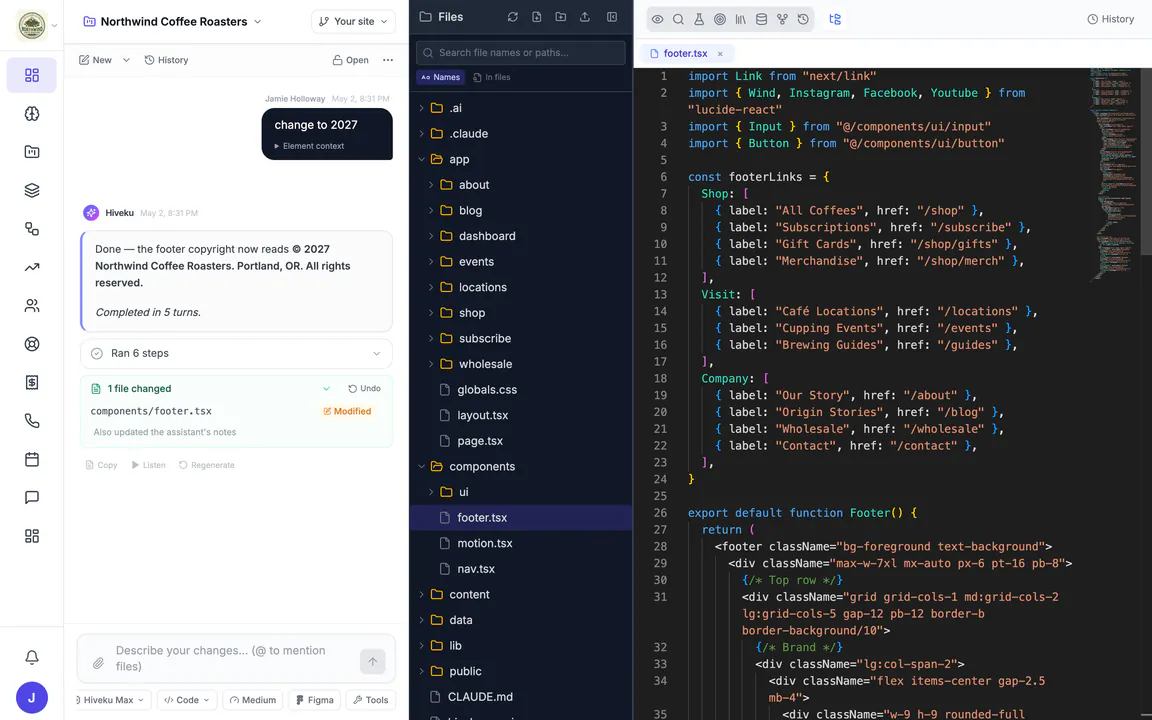Screen dimensions: 1152x720
Task: Open the notifications bell icon
Action: [32, 657]
